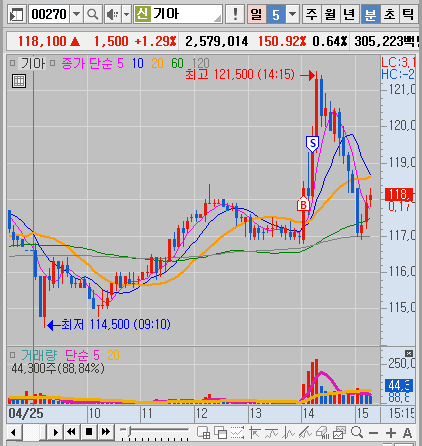Click the window layout icon left of stock code
Image resolution: width=422 pixels, height=446 pixels.
coord(16,14)
